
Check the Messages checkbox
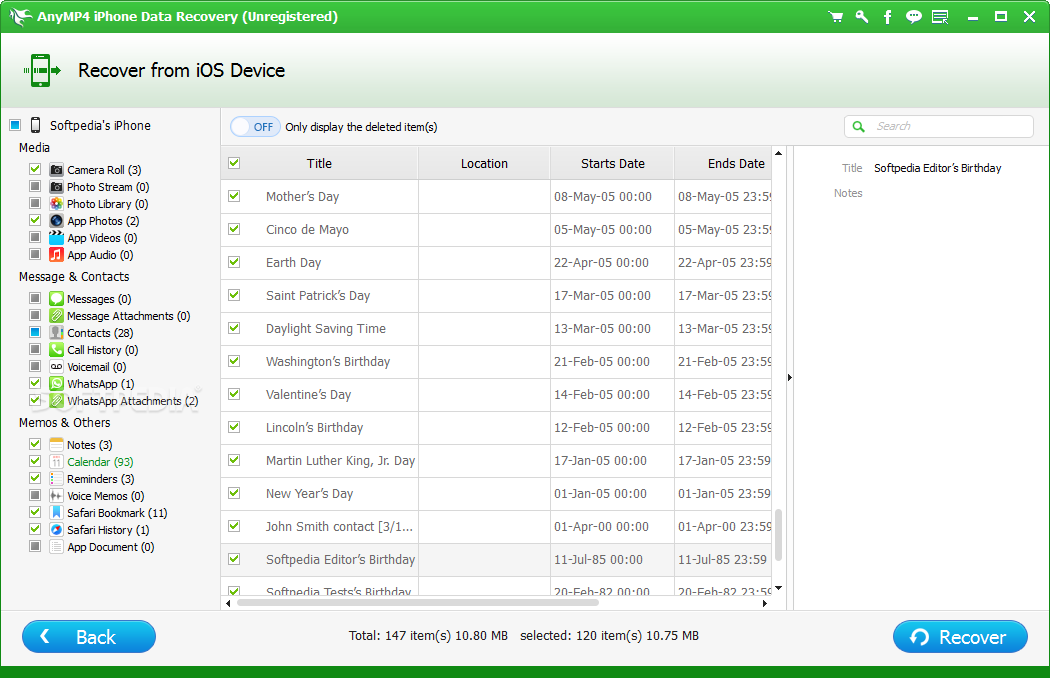[35, 298]
